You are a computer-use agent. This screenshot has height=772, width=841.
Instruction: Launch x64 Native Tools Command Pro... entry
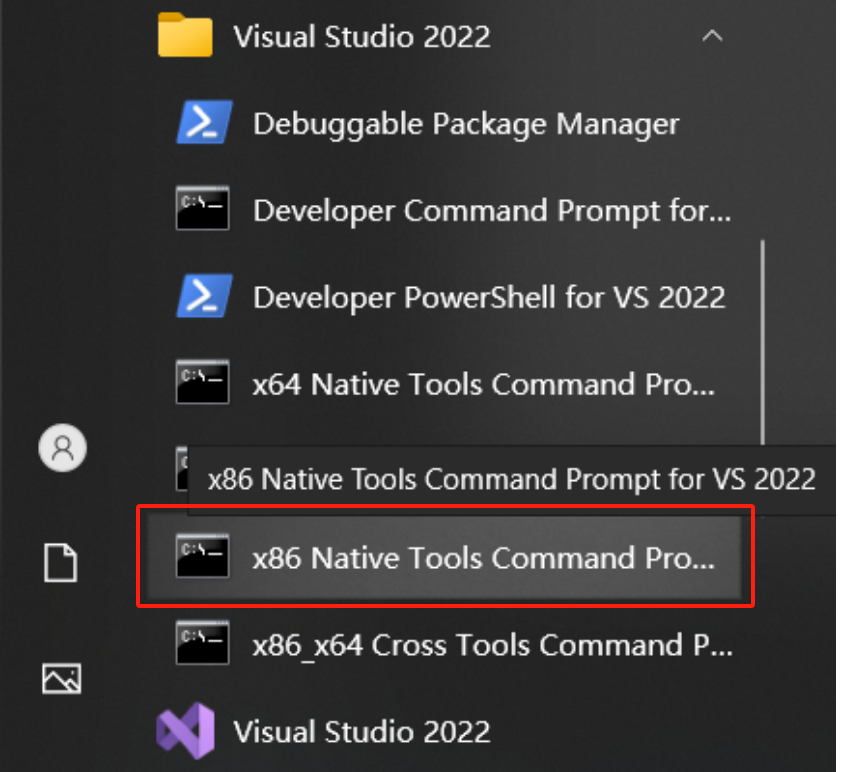point(484,384)
